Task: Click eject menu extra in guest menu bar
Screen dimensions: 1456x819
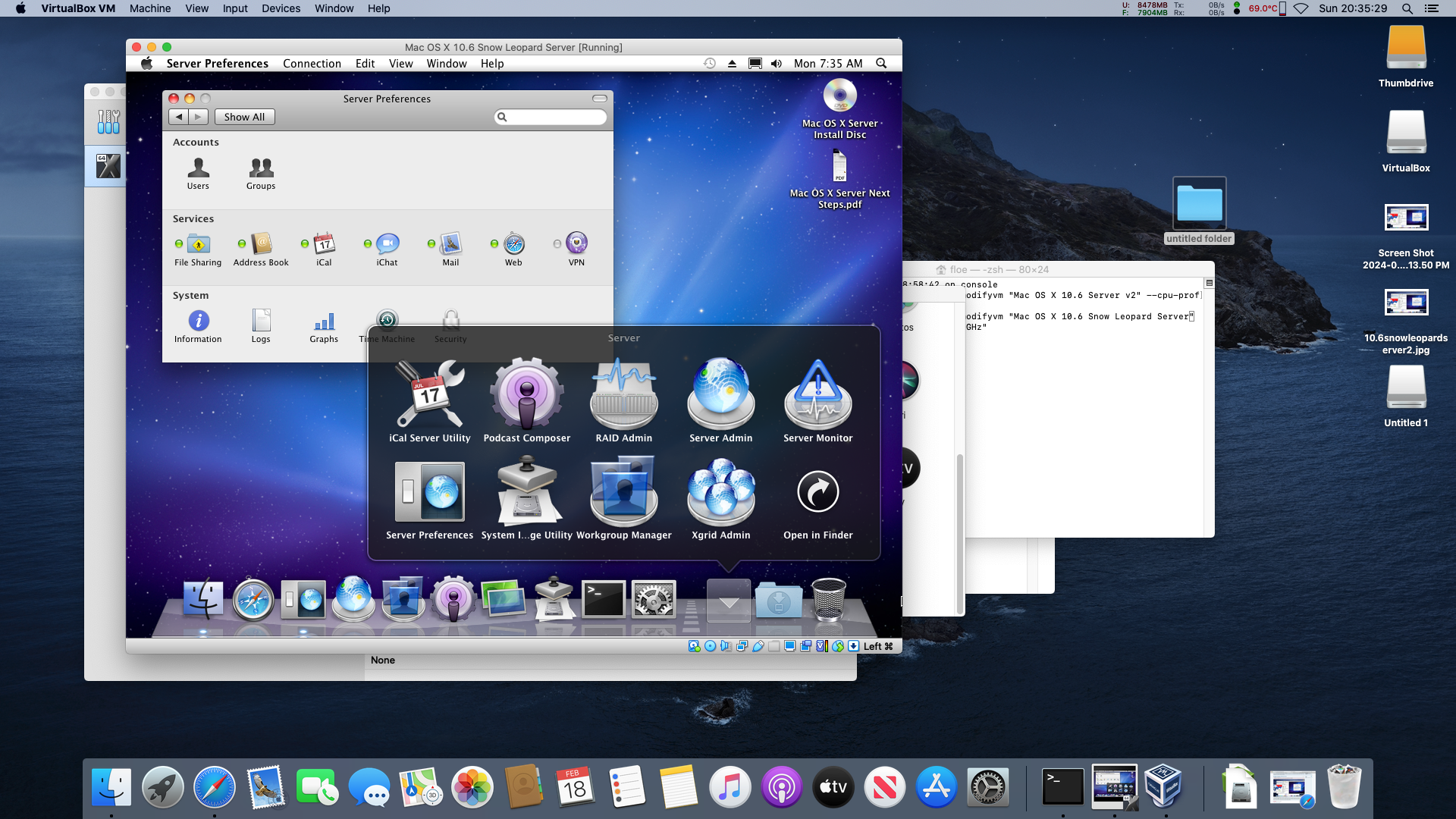Action: tap(732, 64)
